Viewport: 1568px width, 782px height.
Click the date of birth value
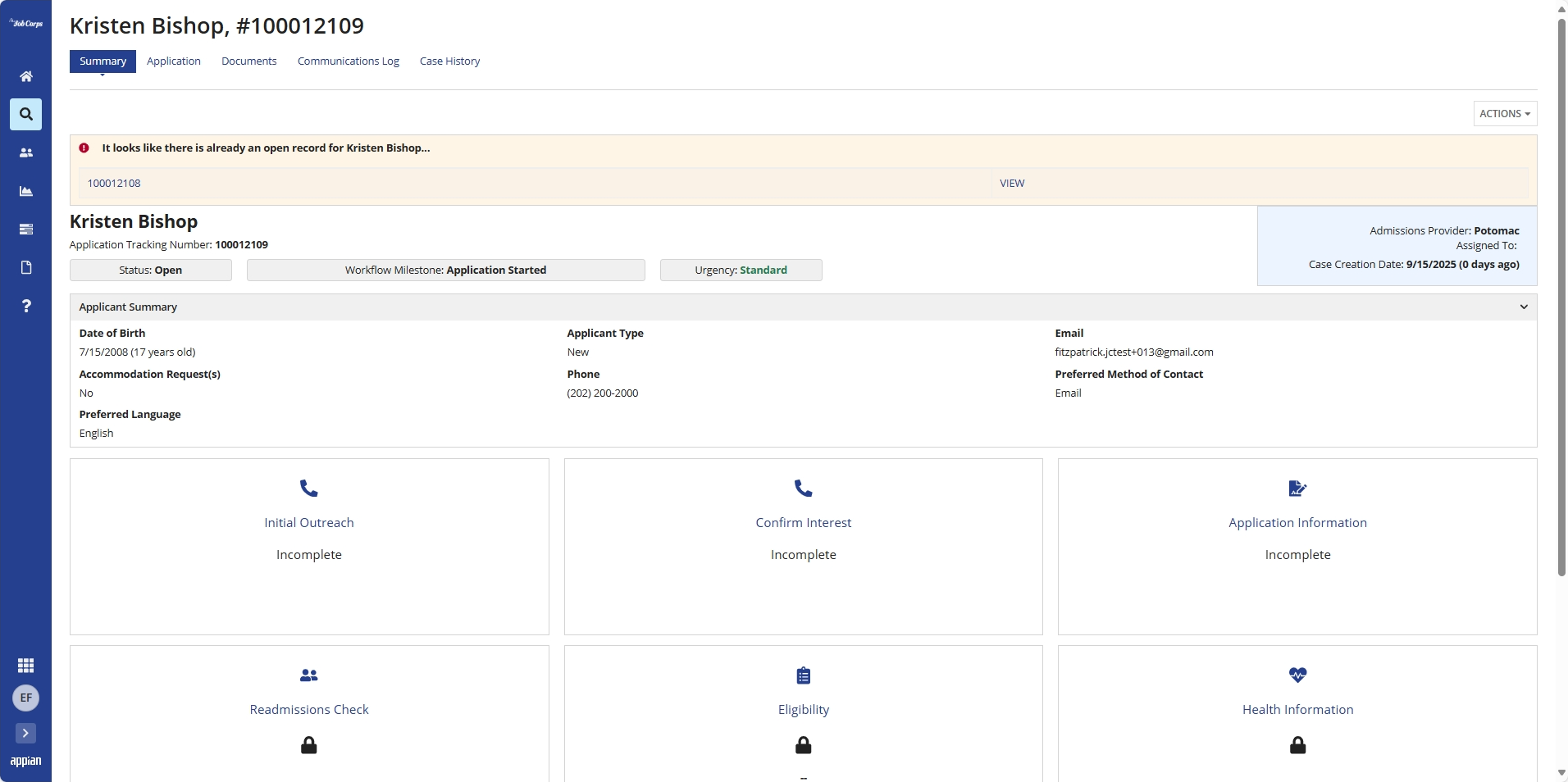click(137, 352)
